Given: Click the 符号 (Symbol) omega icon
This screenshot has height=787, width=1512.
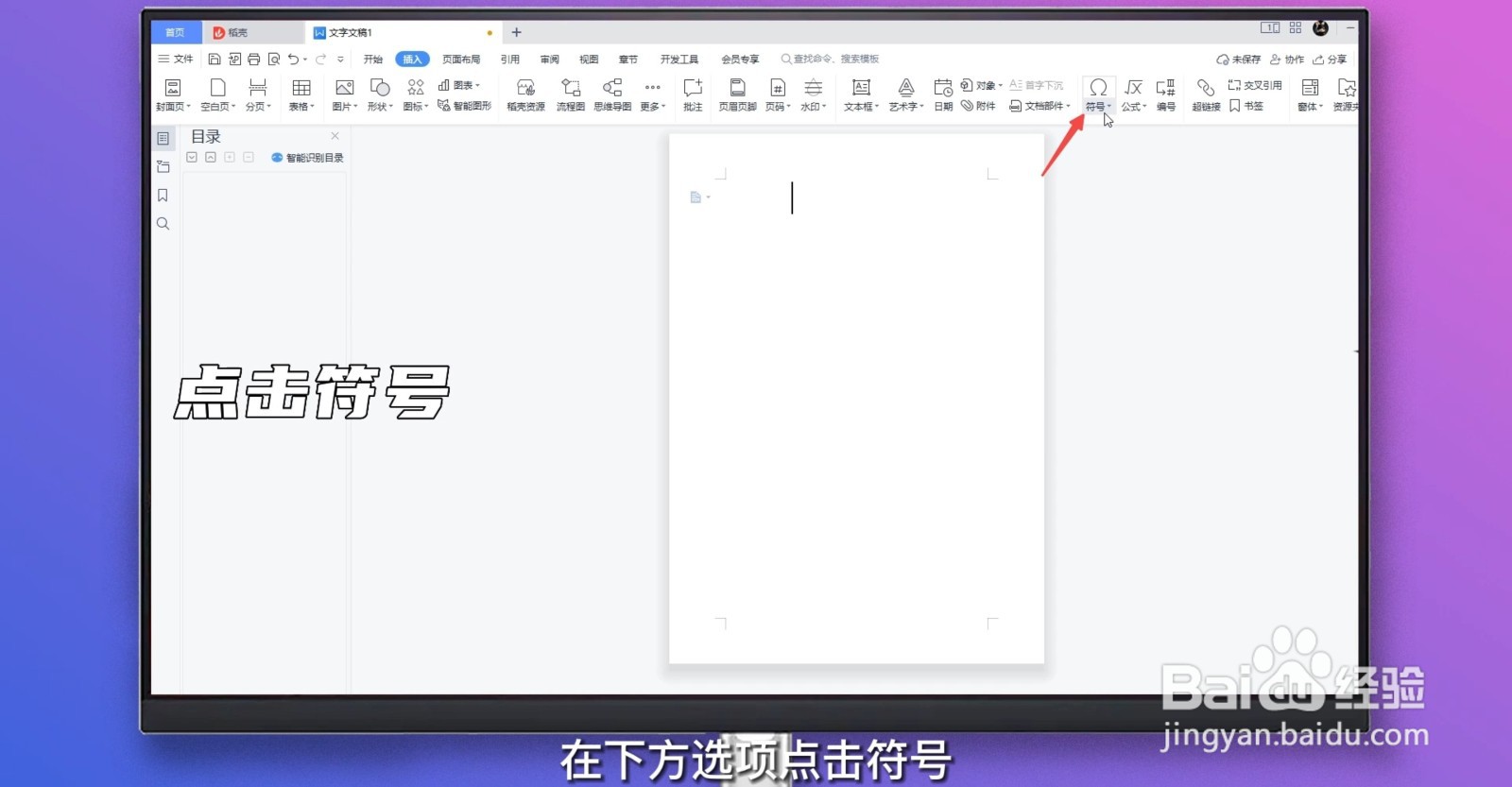Looking at the screenshot, I should pyautogui.click(x=1098, y=88).
